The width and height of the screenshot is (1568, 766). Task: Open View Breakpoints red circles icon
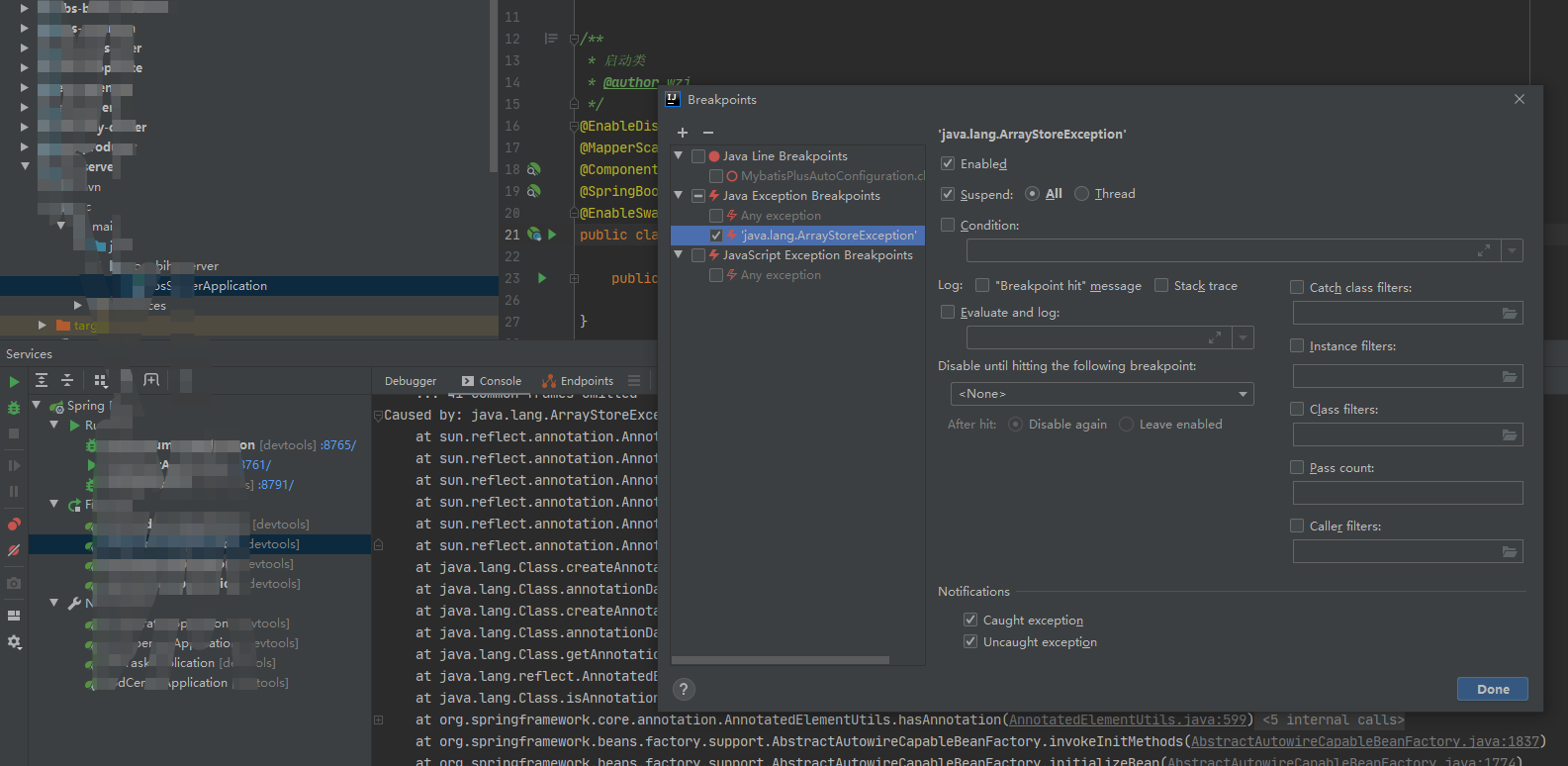pyautogui.click(x=14, y=525)
